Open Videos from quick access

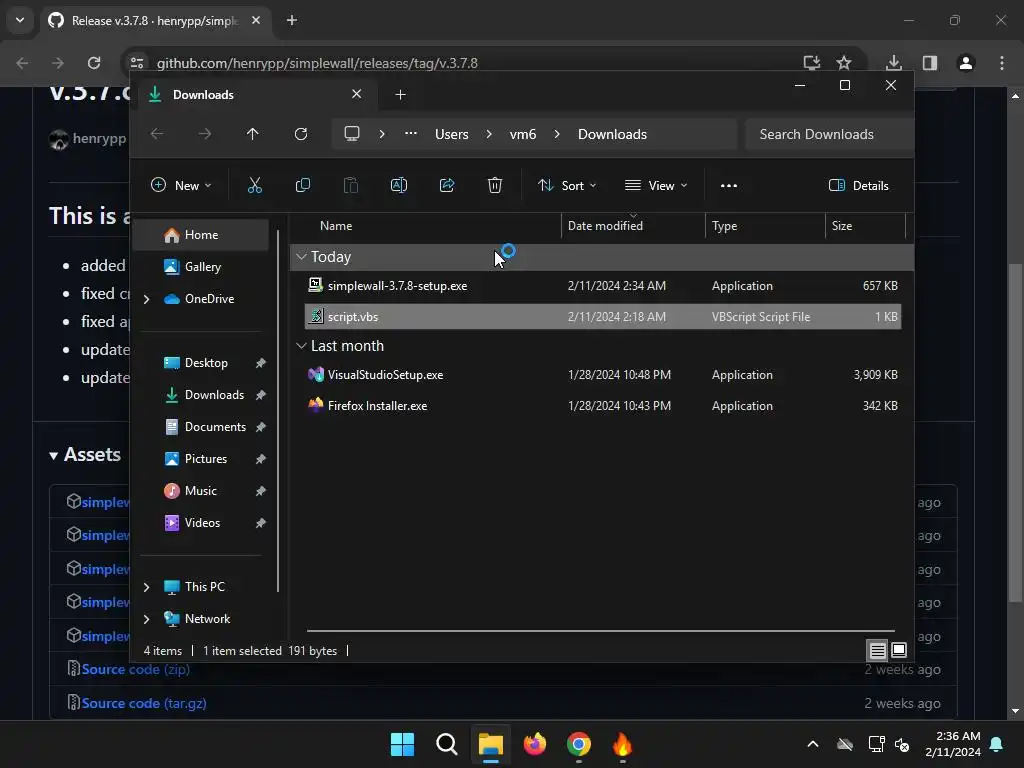pyautogui.click(x=202, y=523)
